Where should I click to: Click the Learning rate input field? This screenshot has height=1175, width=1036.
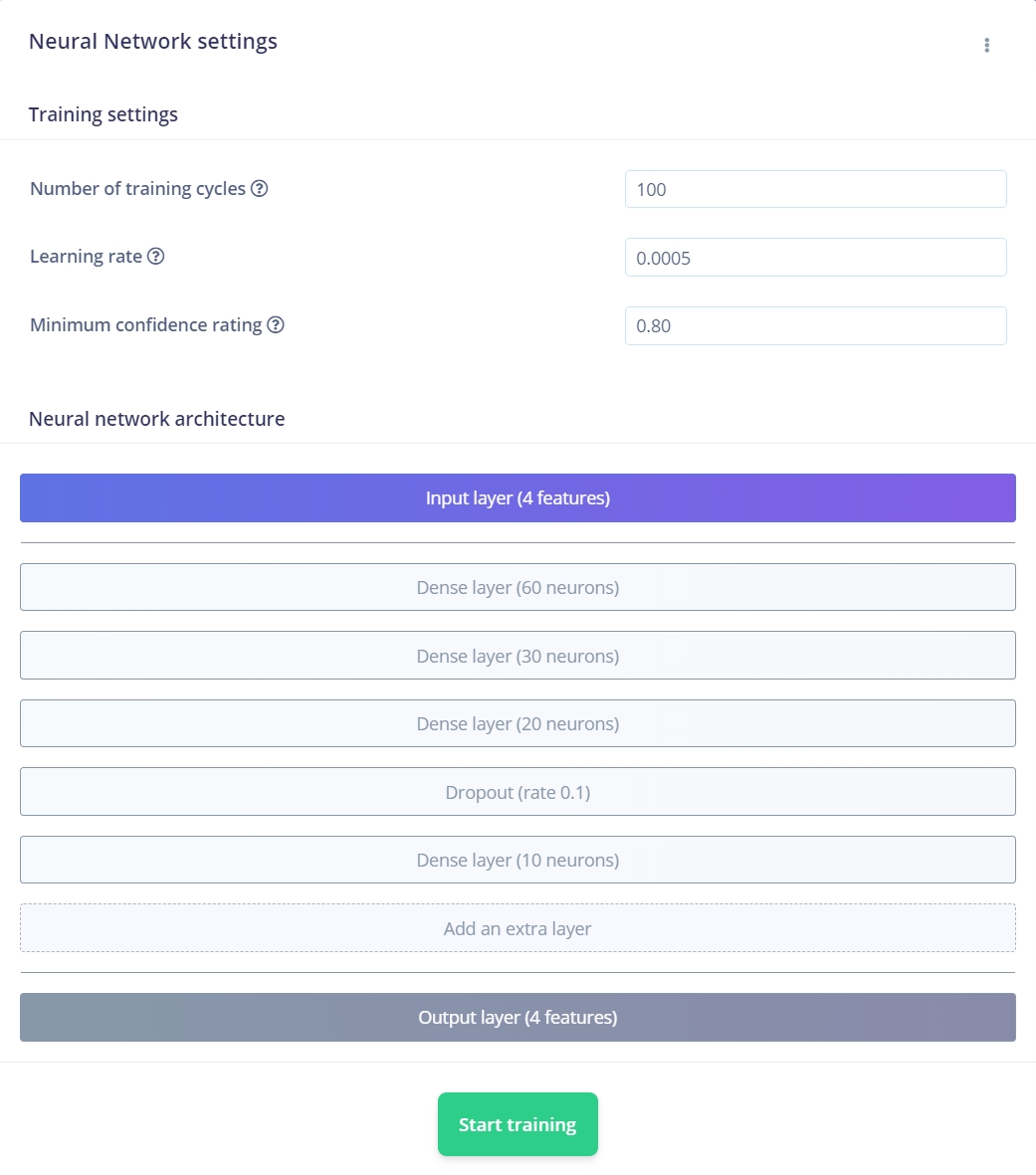tap(816, 257)
